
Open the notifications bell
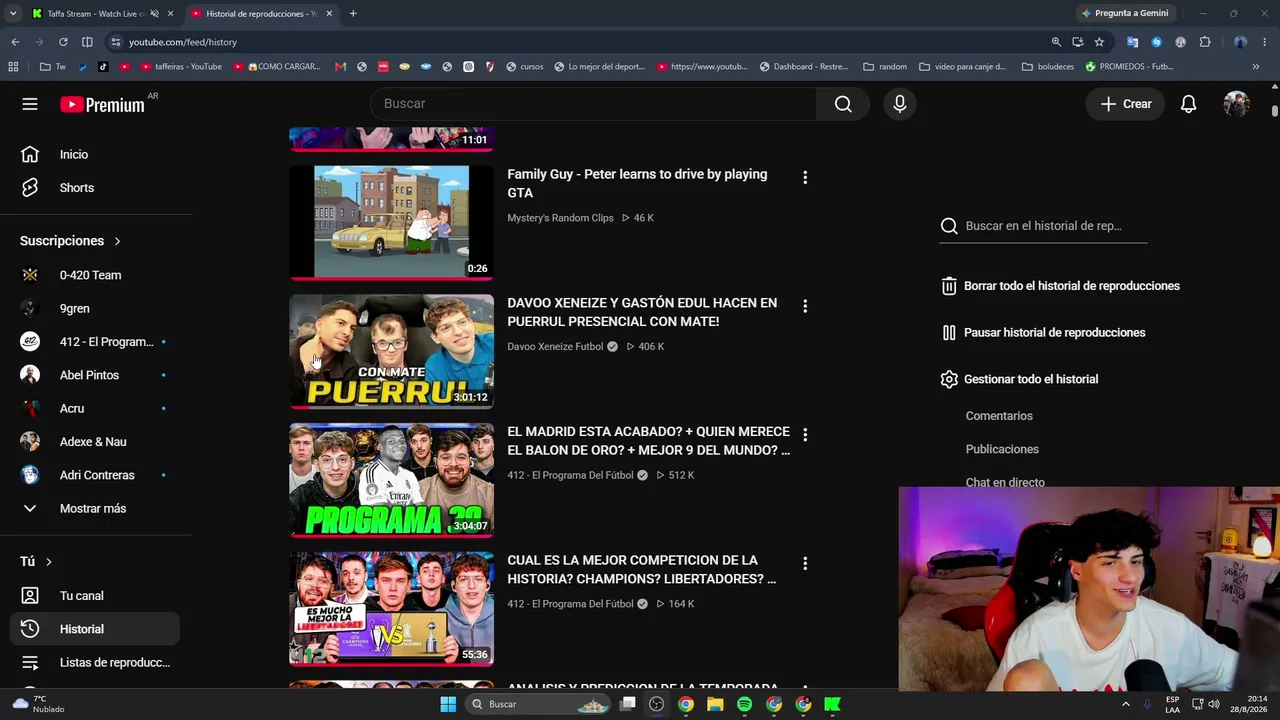(1188, 104)
